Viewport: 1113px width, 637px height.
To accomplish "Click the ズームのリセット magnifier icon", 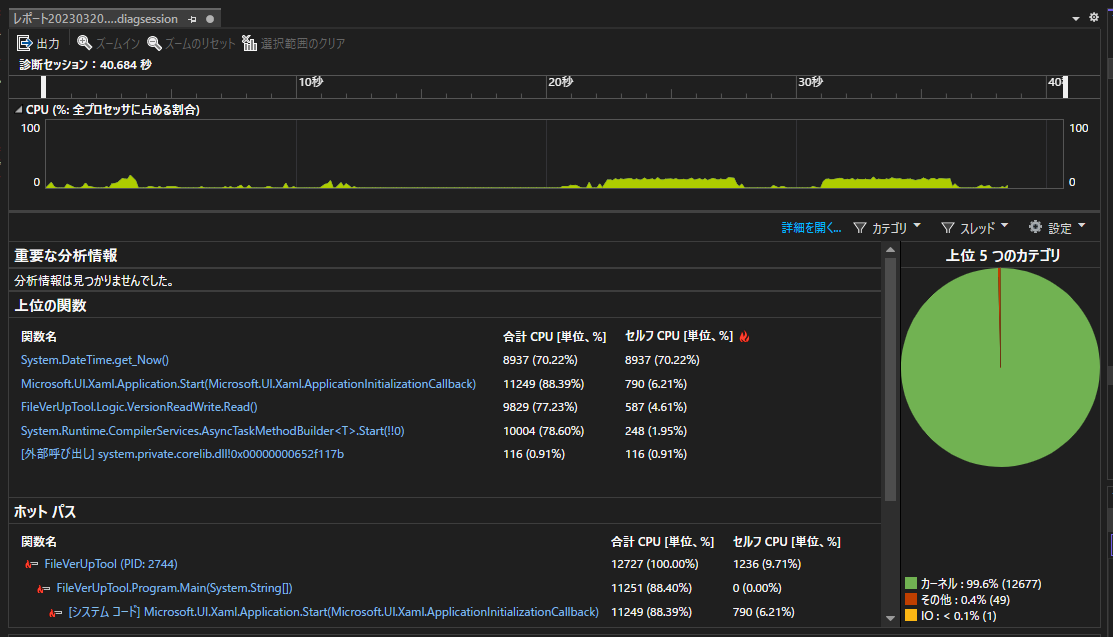I will click(154, 43).
